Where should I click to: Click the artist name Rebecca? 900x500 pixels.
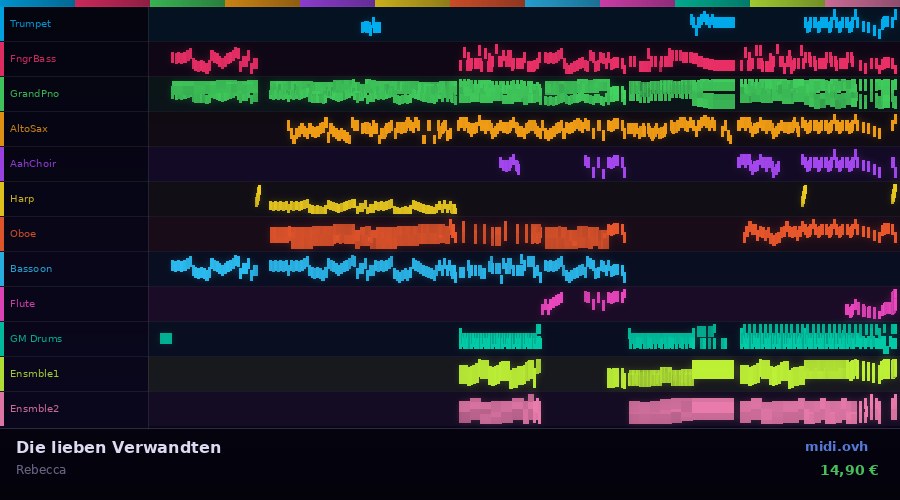coord(41,470)
